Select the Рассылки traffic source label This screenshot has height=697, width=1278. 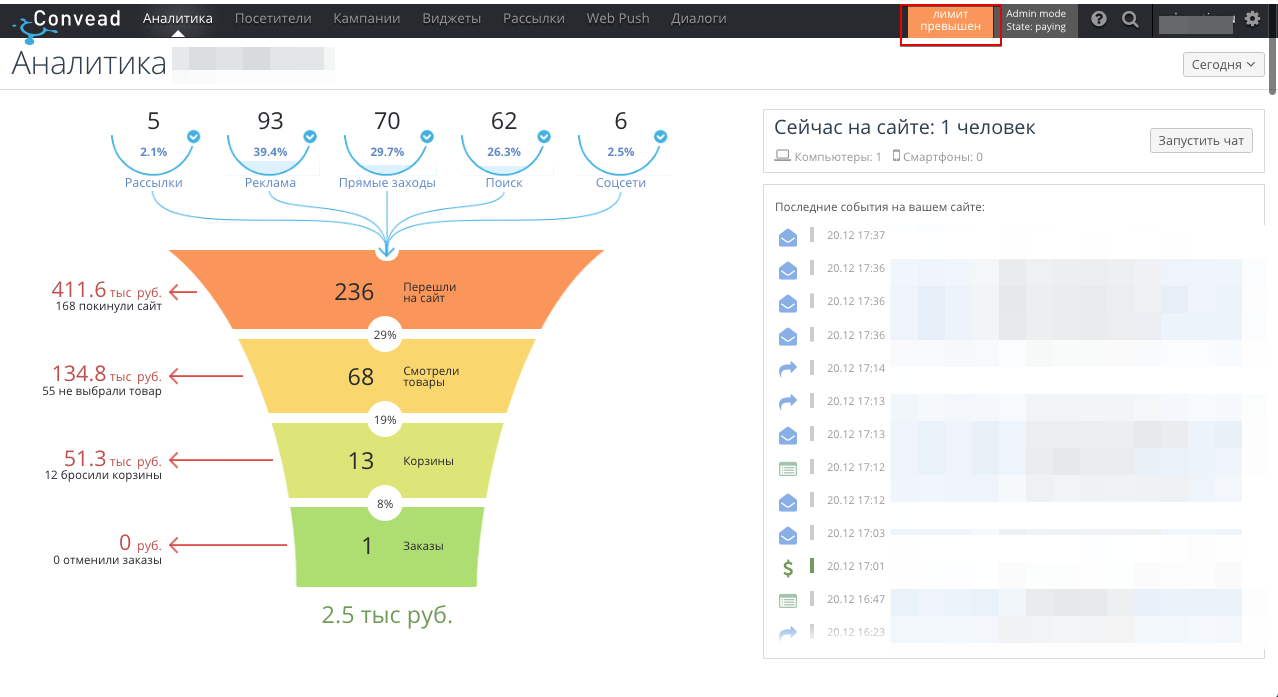pyautogui.click(x=154, y=183)
